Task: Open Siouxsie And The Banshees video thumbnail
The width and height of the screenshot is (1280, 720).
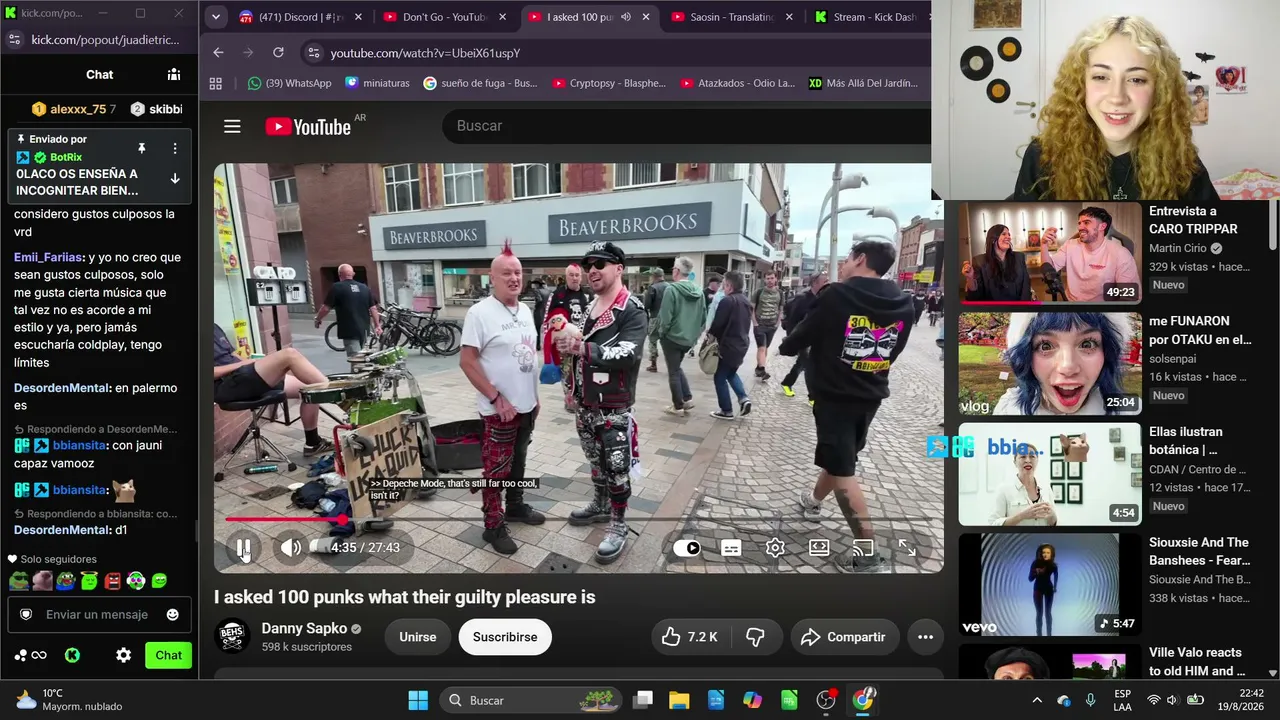Action: point(1050,585)
